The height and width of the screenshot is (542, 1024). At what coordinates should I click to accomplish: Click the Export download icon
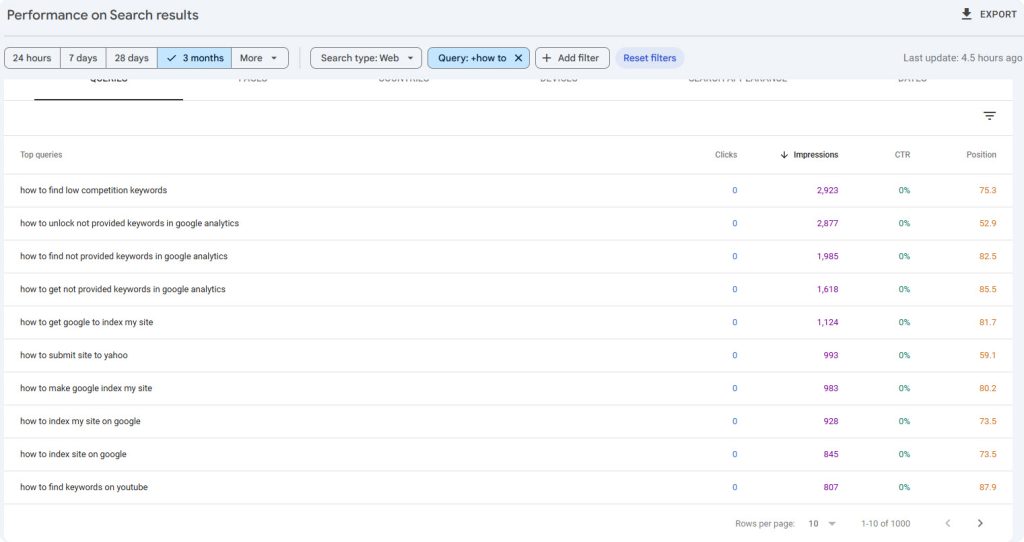[967, 14]
